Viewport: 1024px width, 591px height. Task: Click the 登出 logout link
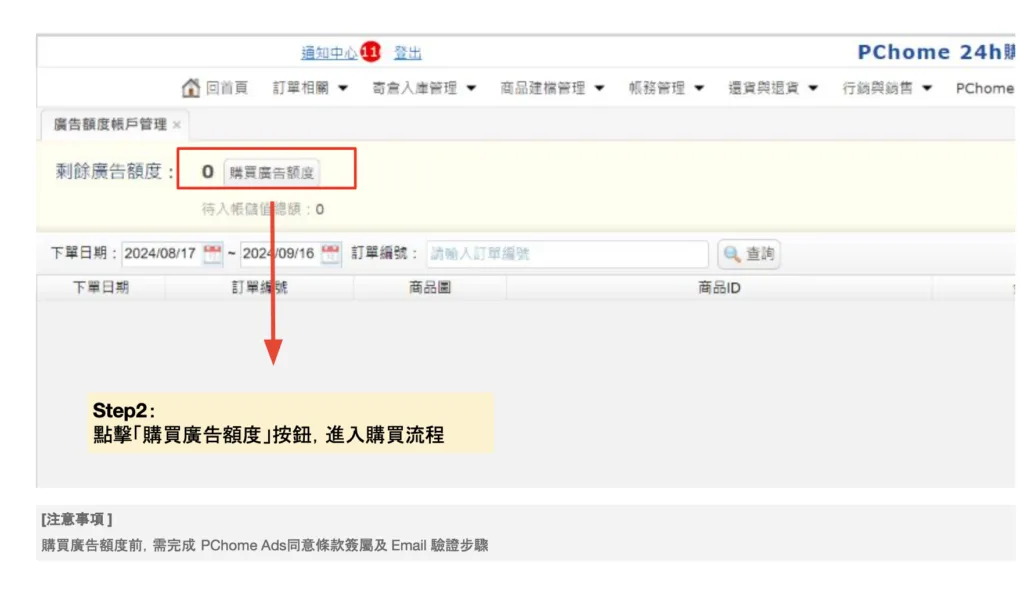(x=407, y=53)
